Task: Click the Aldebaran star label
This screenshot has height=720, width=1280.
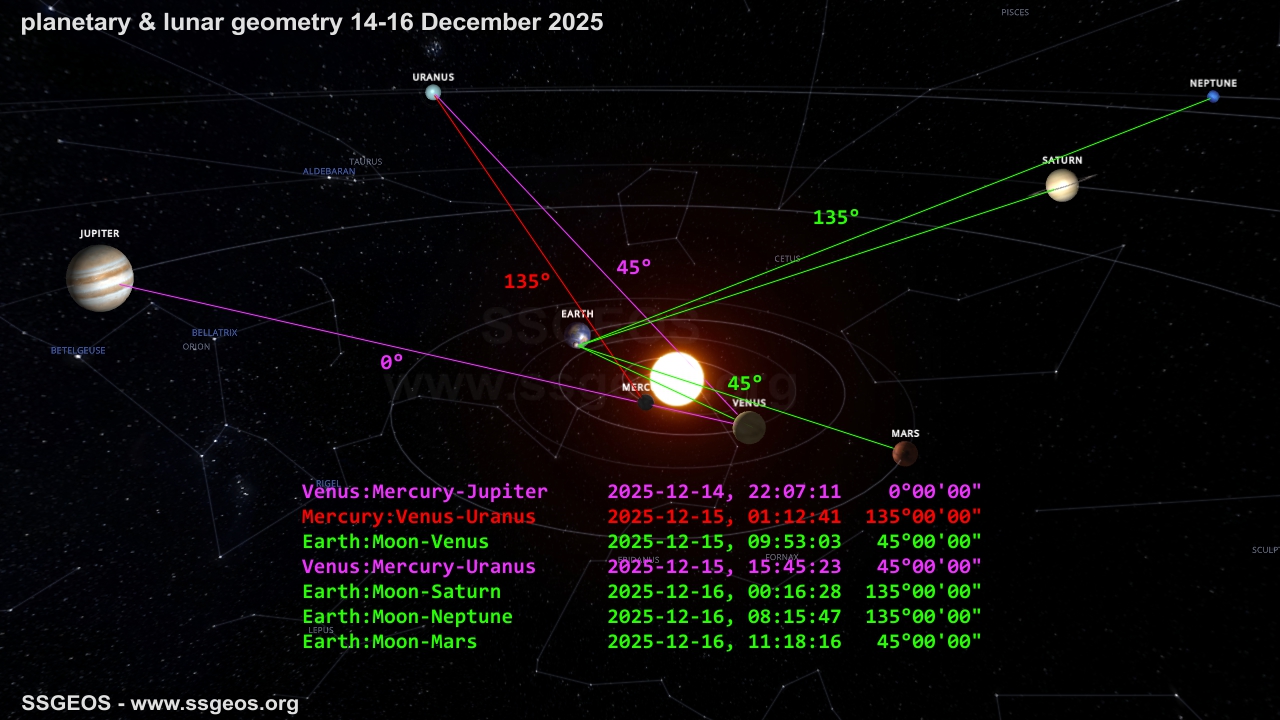Action: pos(327,171)
